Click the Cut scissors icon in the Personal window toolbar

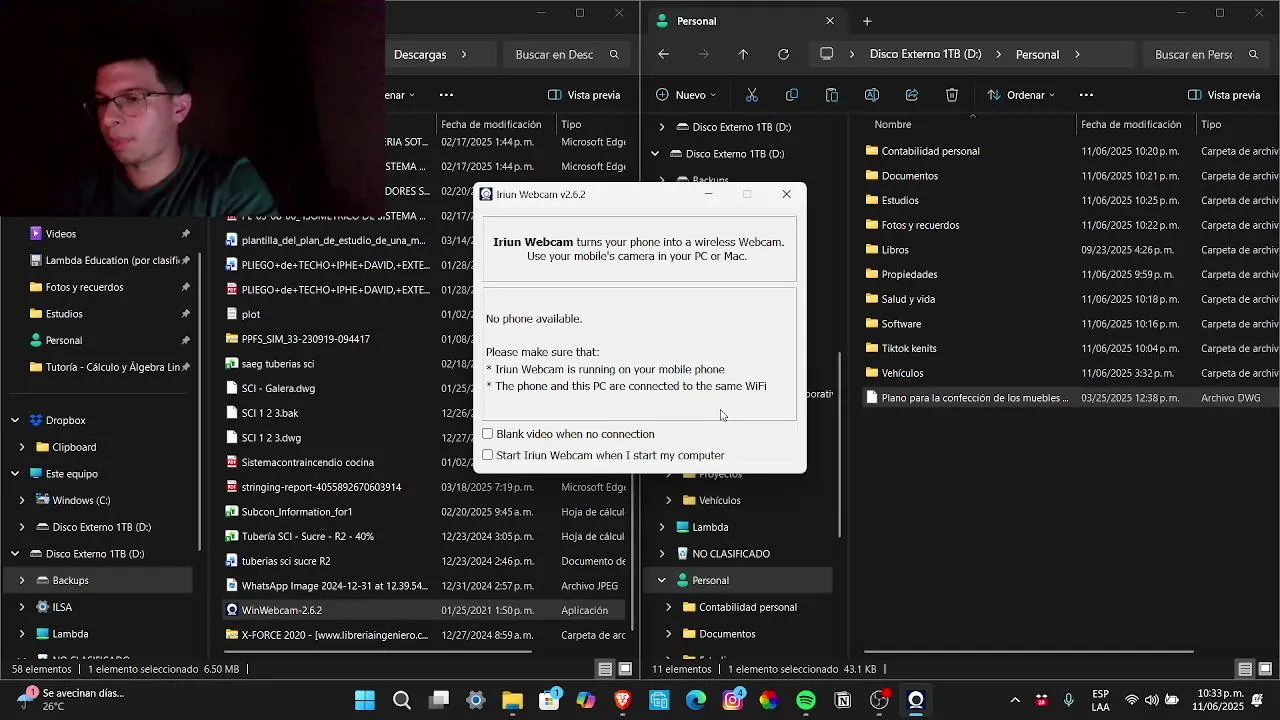point(752,95)
